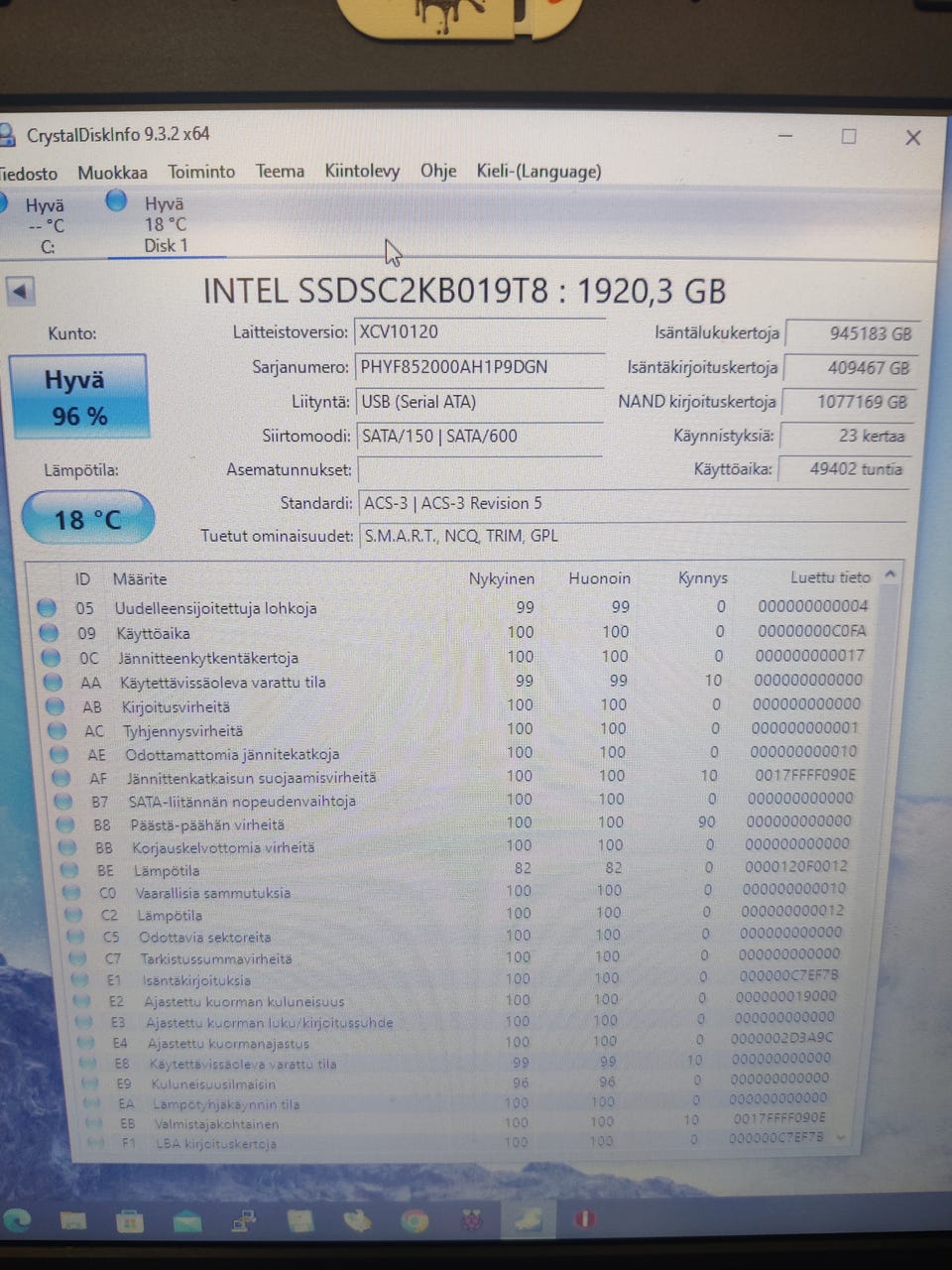Click the NAND kirjoituskertoja value 1077169 GB
The image size is (952, 1270).
tap(850, 402)
